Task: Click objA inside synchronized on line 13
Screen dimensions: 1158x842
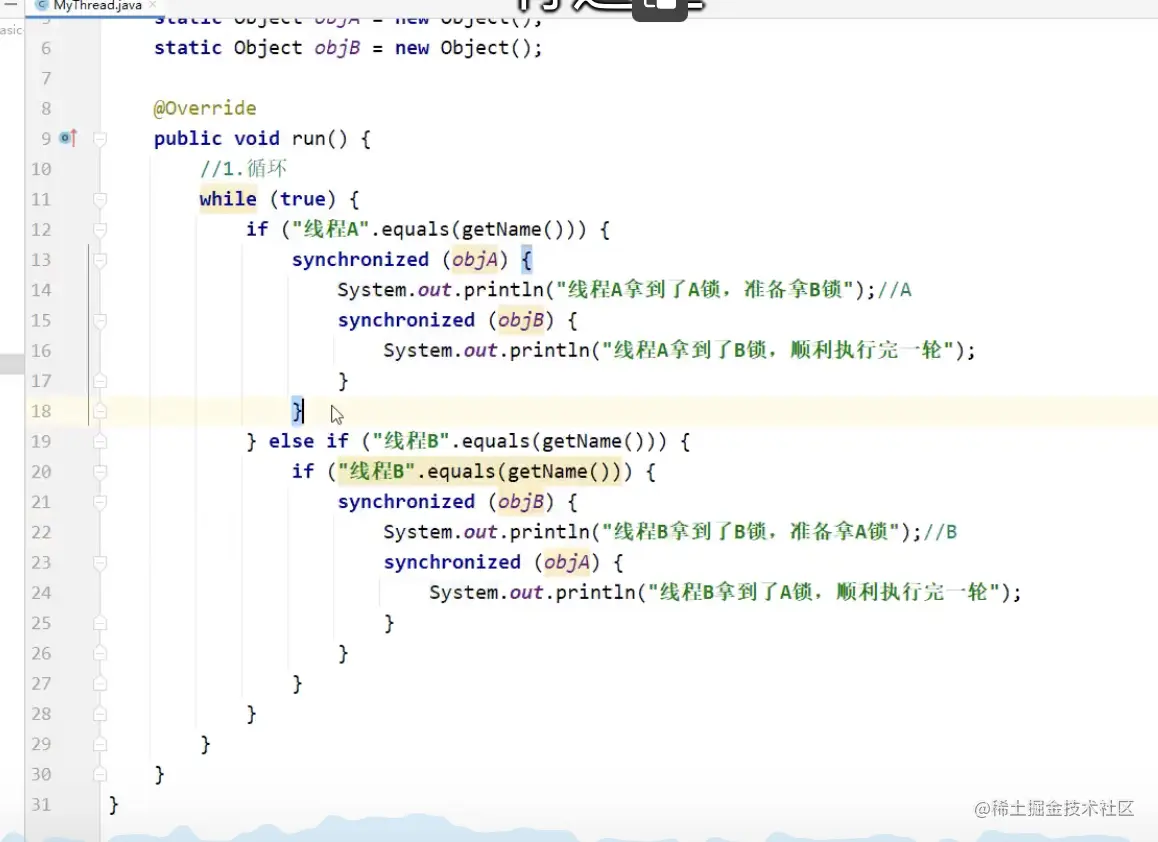Action: 475,260
